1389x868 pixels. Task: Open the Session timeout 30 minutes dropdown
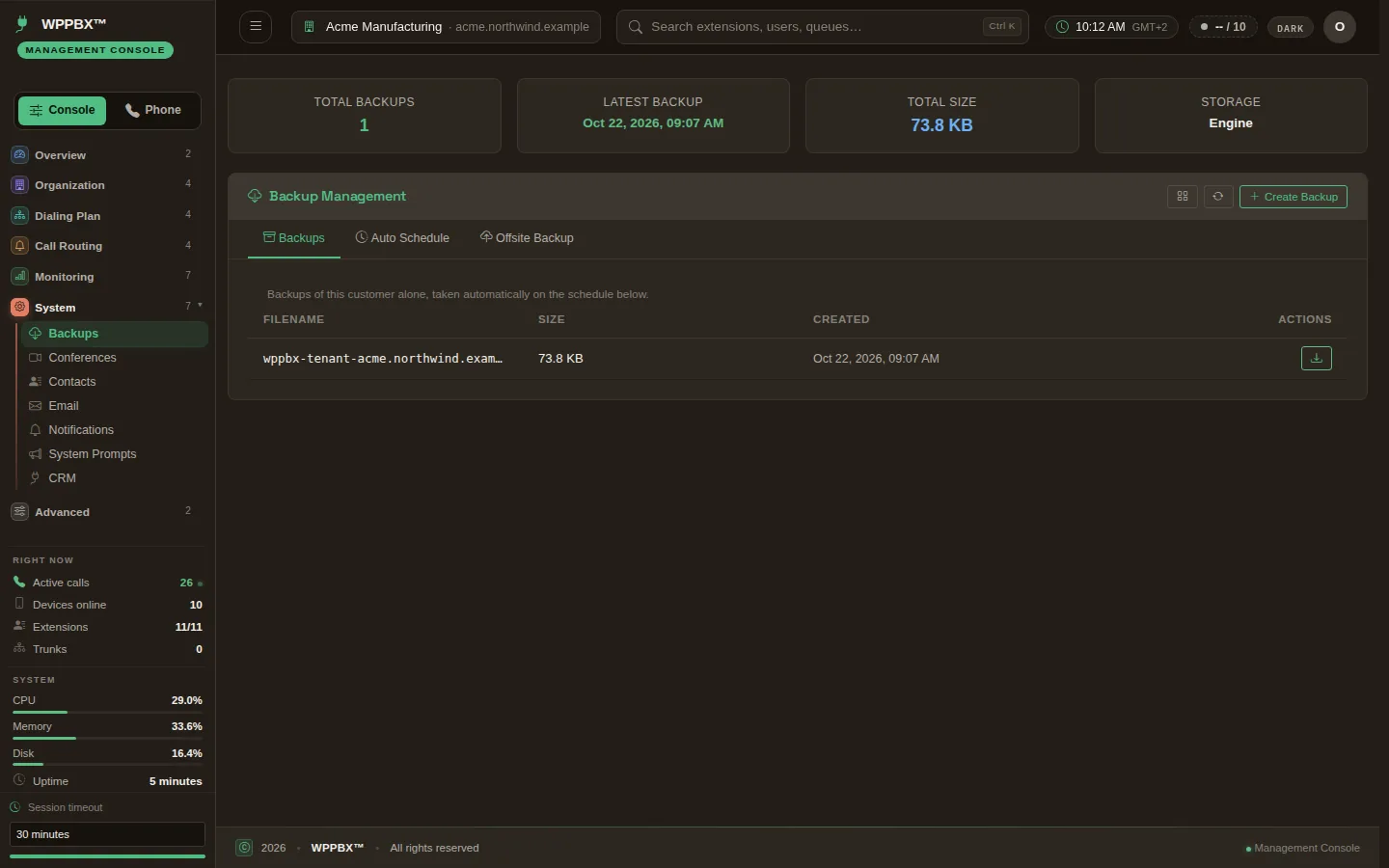coord(107,834)
